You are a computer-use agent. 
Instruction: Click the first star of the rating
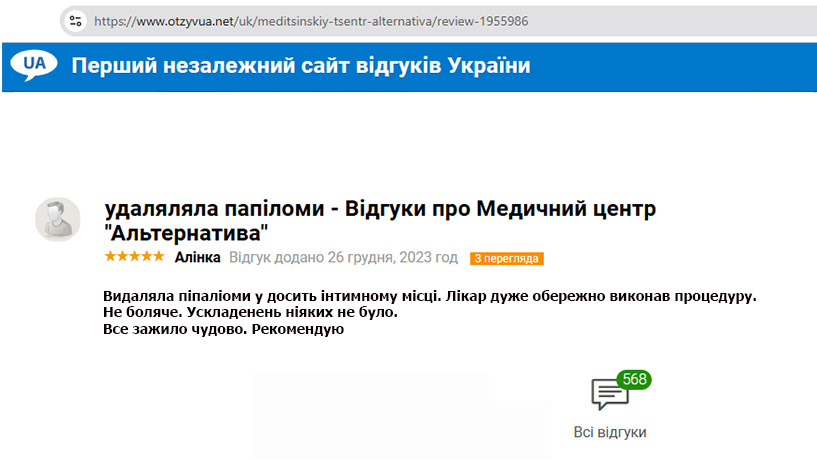pyautogui.click(x=109, y=257)
